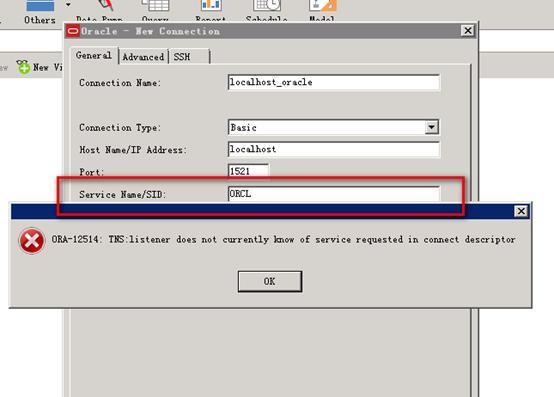Close the Oracle New Connection window
The image size is (554, 397).
[x=467, y=31]
